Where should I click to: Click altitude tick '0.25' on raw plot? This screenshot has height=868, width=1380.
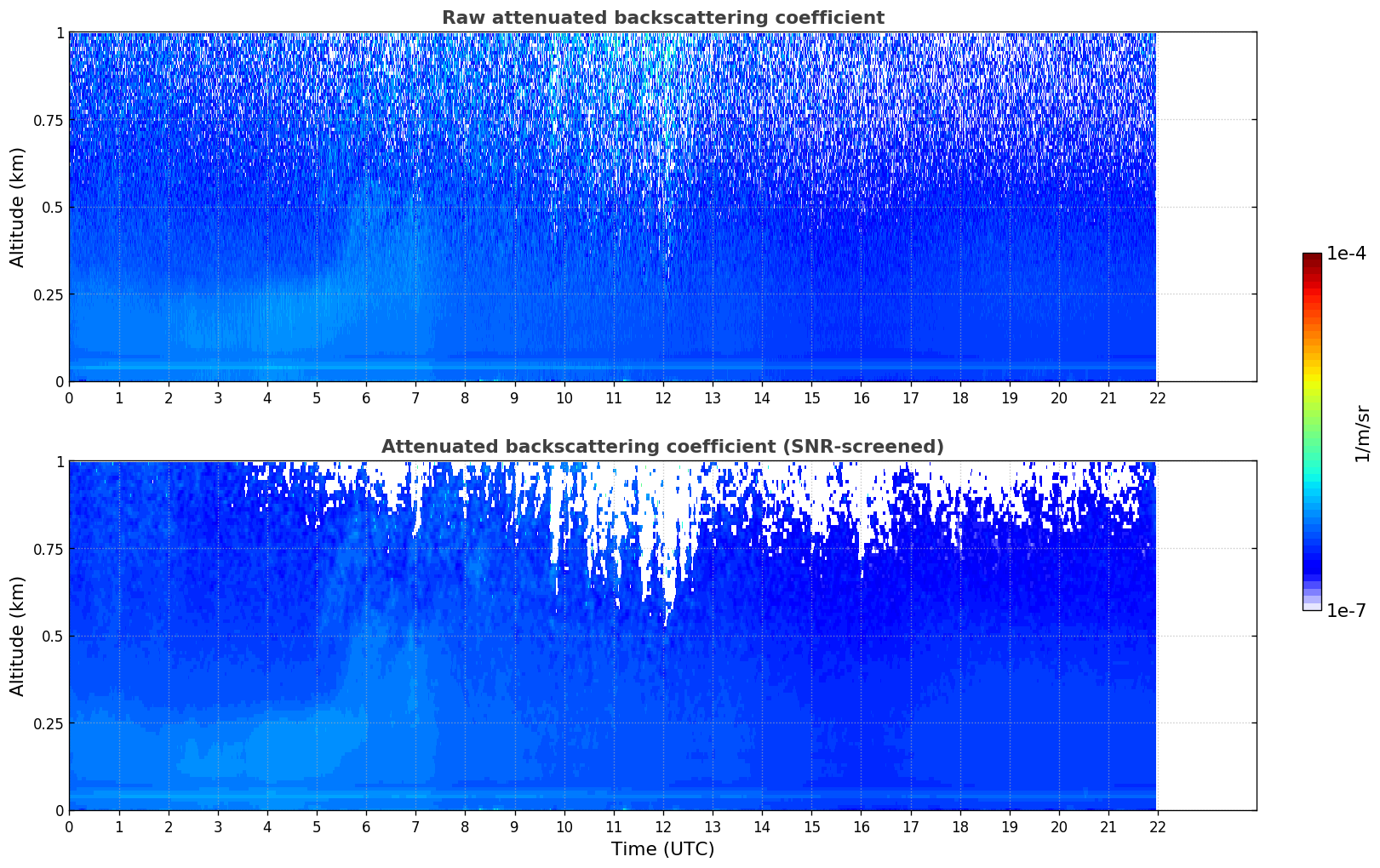click(49, 294)
